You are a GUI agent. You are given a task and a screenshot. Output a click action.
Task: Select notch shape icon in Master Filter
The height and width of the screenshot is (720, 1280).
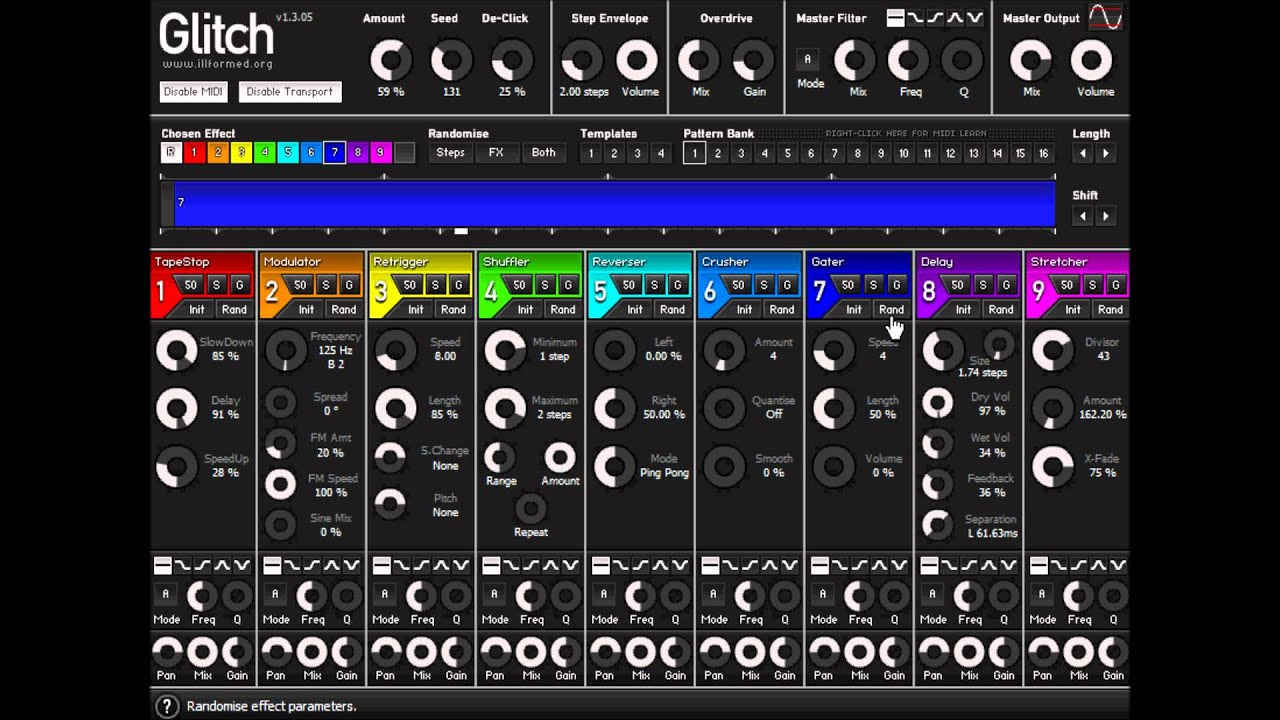pyautogui.click(x=975, y=18)
